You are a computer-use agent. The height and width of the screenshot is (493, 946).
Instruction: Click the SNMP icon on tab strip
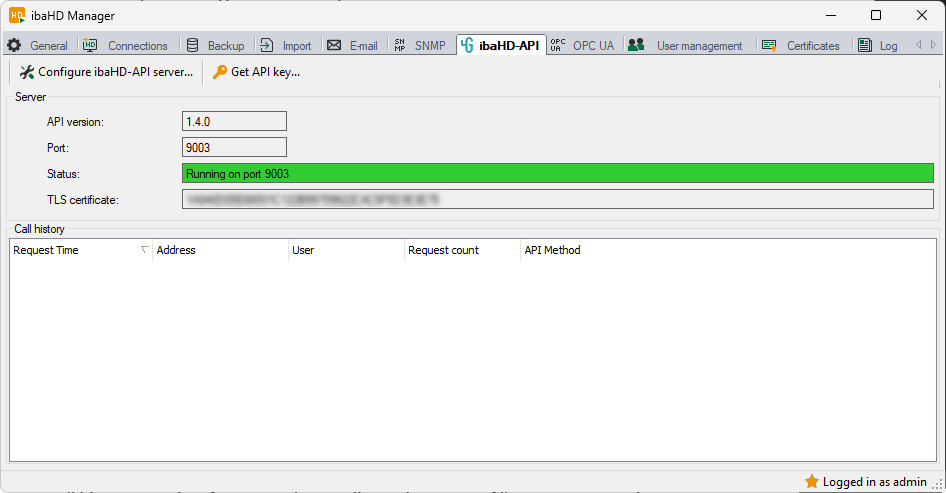pyautogui.click(x=399, y=45)
